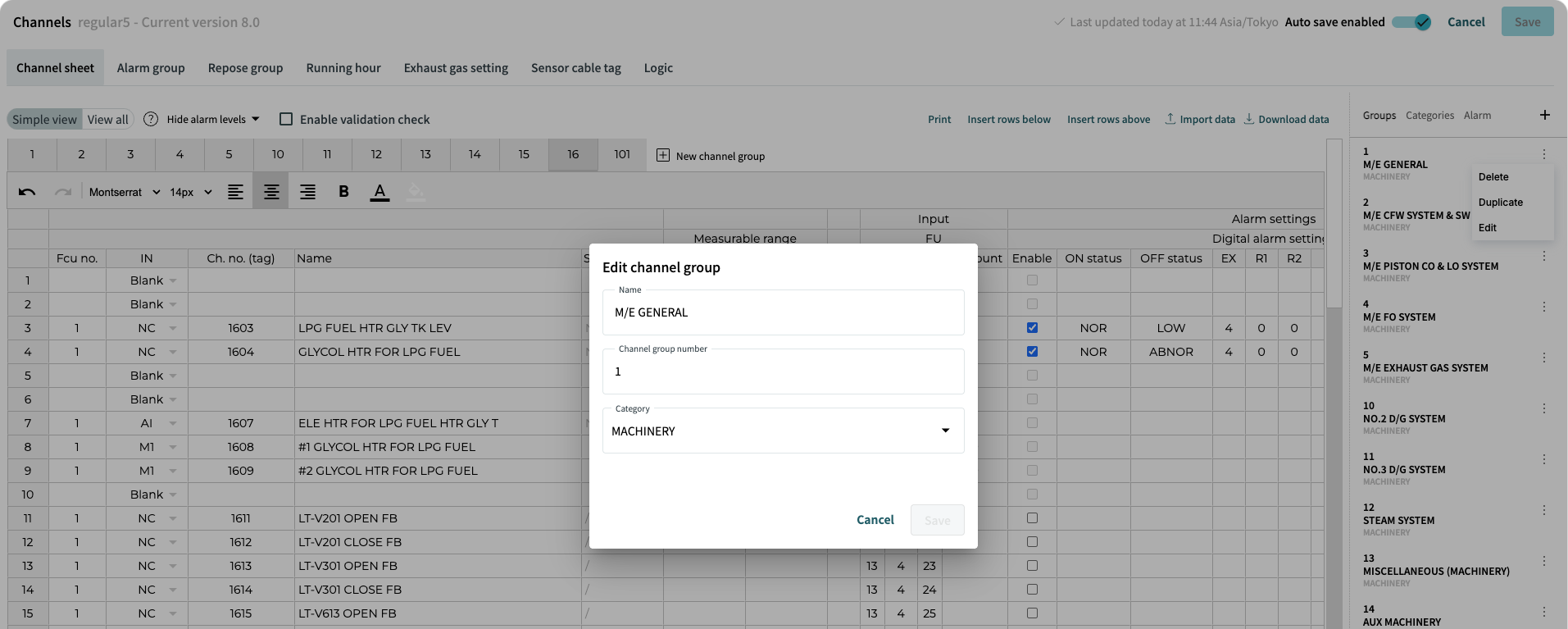The height and width of the screenshot is (629, 1568).
Task: Add a new group with plus icon
Action: point(1545,115)
